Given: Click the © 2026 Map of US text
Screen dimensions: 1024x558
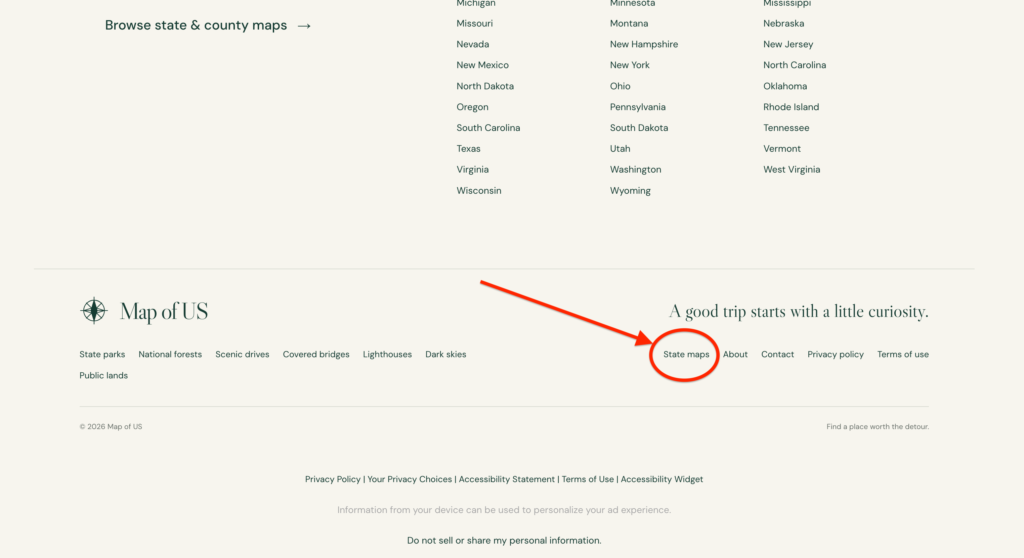Looking at the screenshot, I should coord(111,427).
